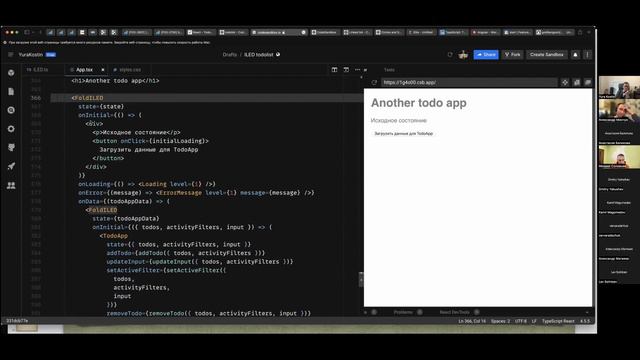Open the header vertical ellipsis menu

click(588, 54)
